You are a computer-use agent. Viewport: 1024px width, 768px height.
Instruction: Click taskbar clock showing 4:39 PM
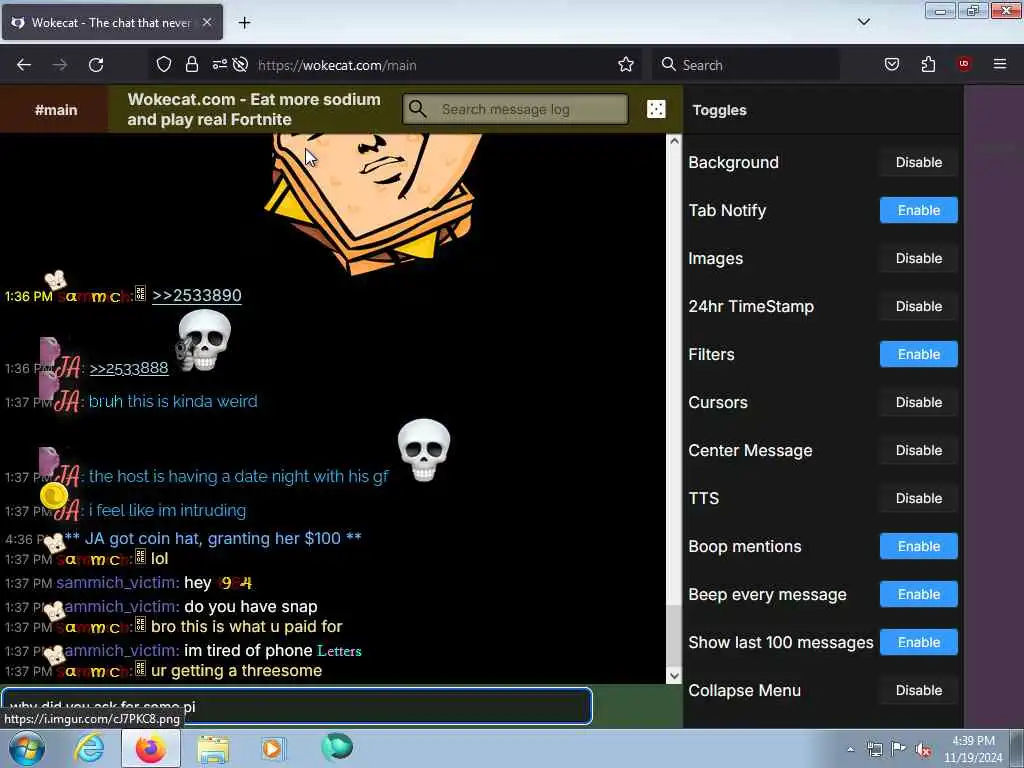click(973, 749)
